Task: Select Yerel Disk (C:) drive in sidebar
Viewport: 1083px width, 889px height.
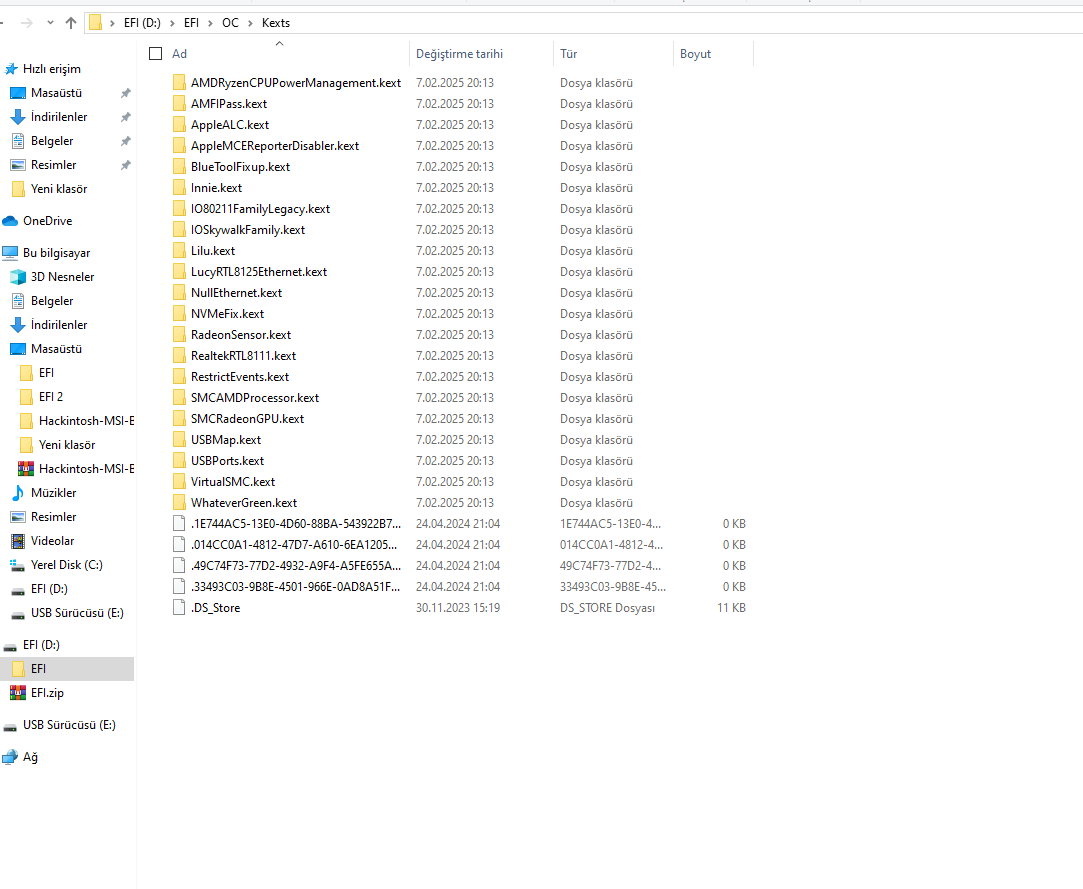Action: click(x=66, y=565)
